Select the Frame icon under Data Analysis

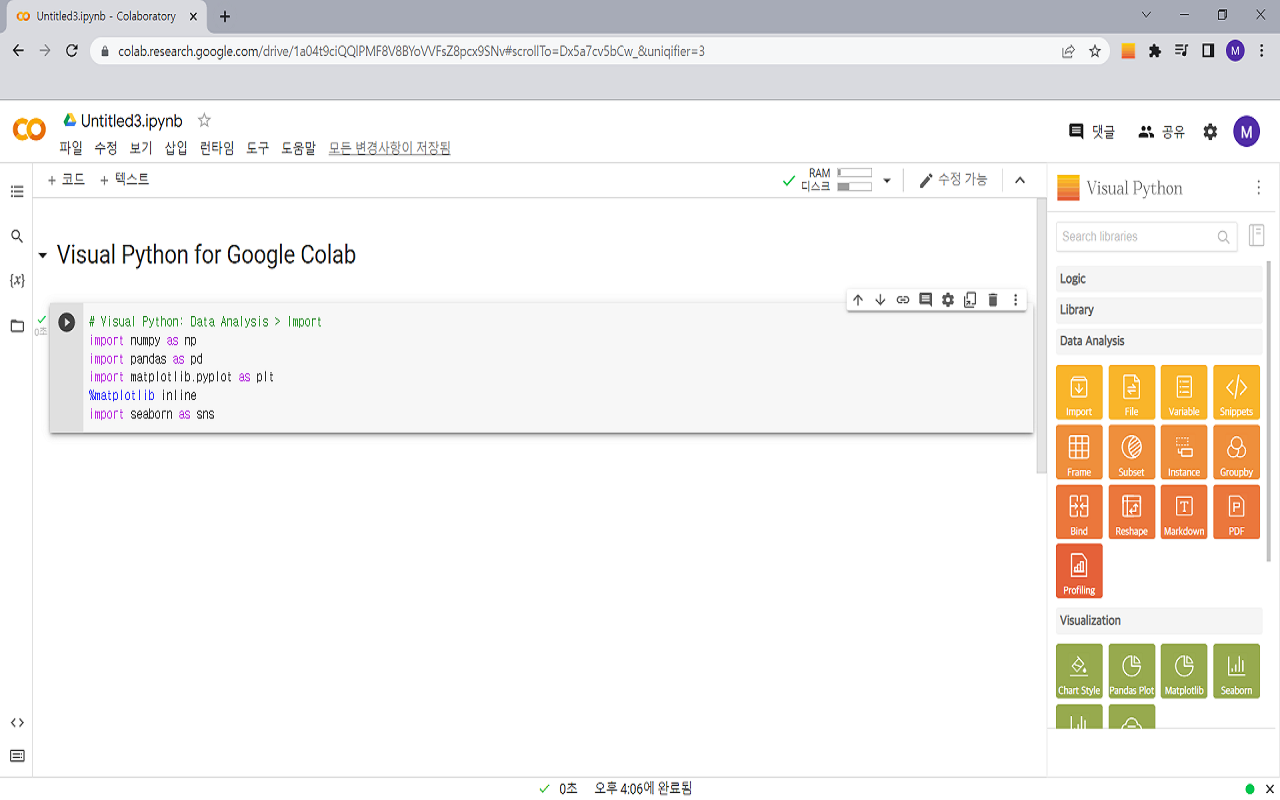(1079, 452)
